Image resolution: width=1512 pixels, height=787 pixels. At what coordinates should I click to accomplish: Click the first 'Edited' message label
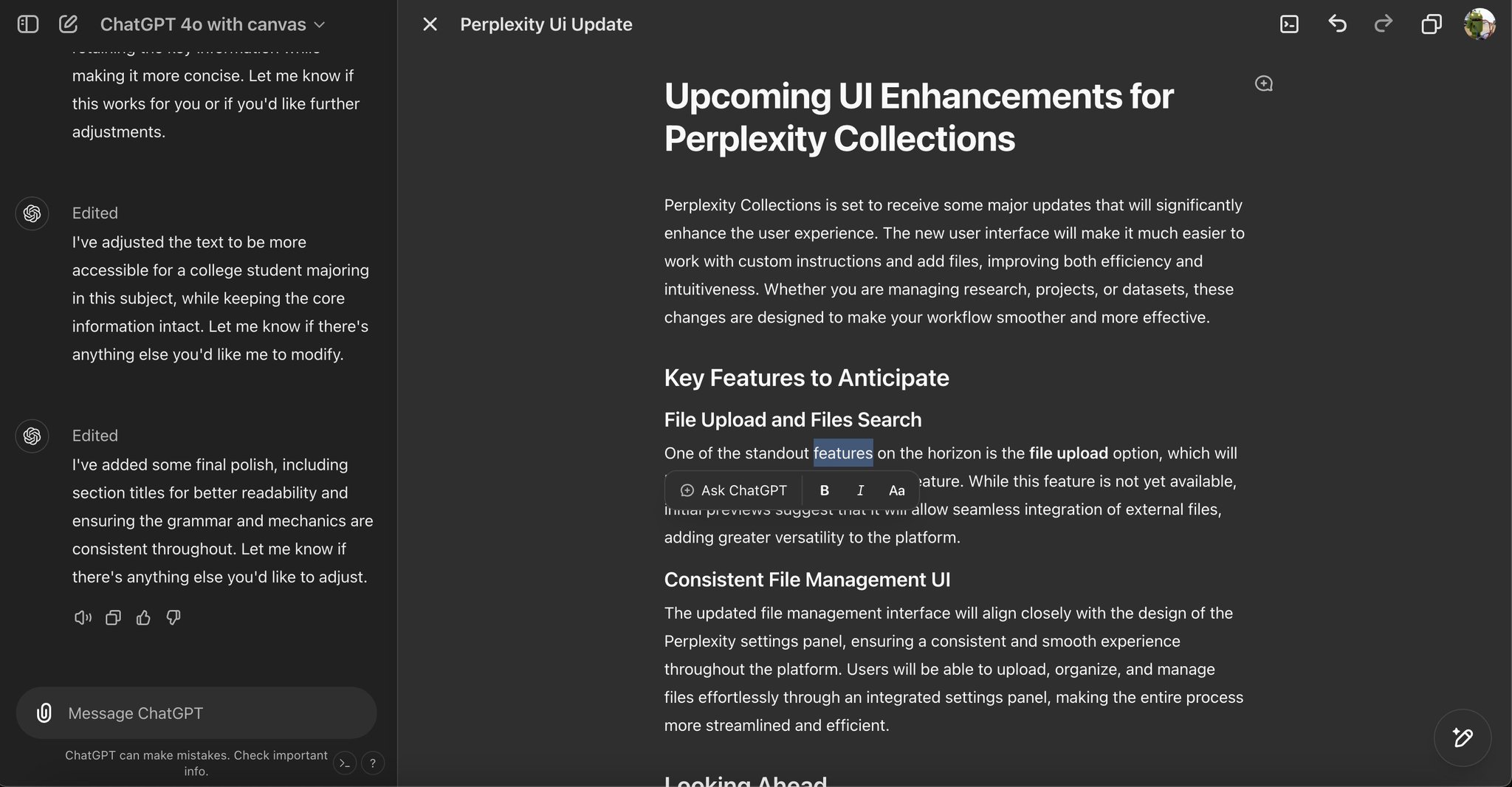[95, 213]
